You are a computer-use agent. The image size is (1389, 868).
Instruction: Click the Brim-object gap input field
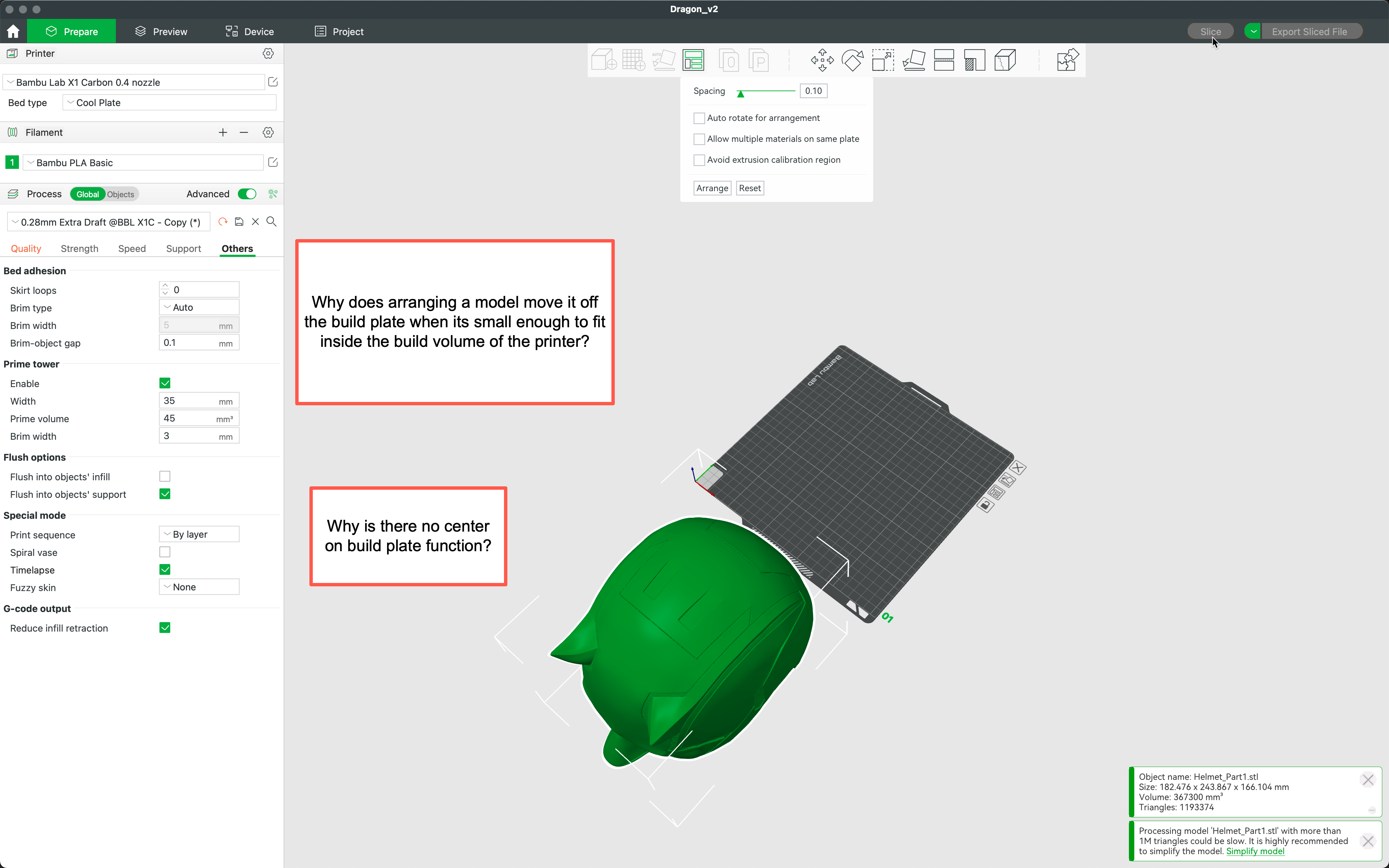[199, 343]
